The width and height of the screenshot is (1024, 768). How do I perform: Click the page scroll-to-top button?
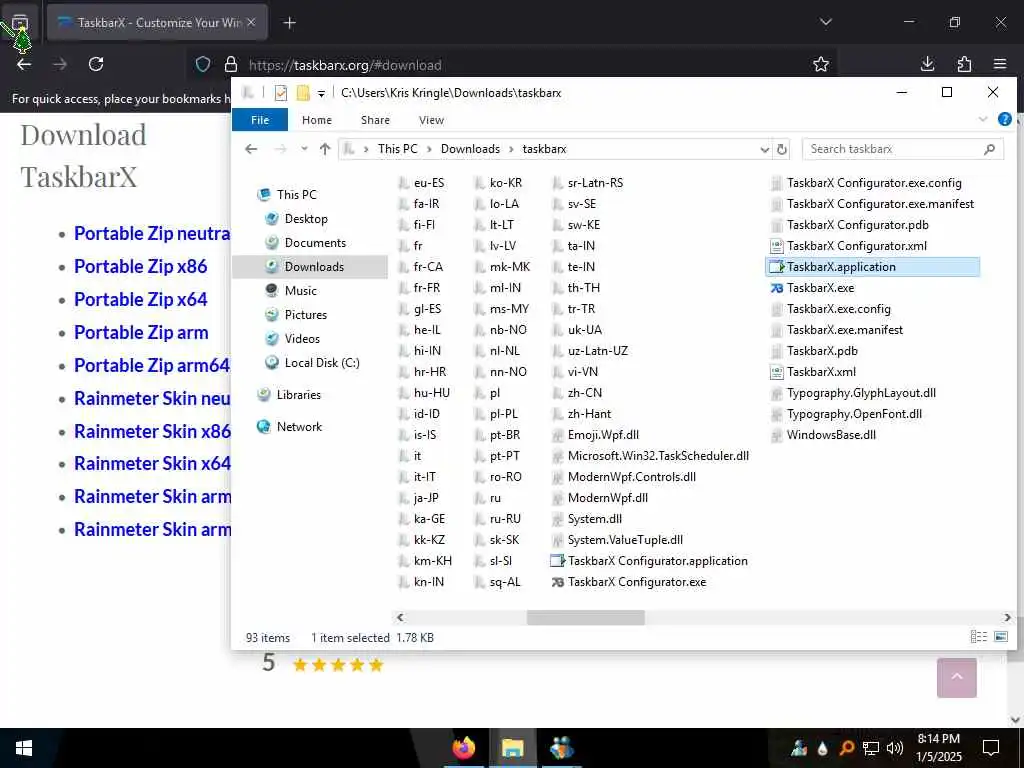pos(956,678)
